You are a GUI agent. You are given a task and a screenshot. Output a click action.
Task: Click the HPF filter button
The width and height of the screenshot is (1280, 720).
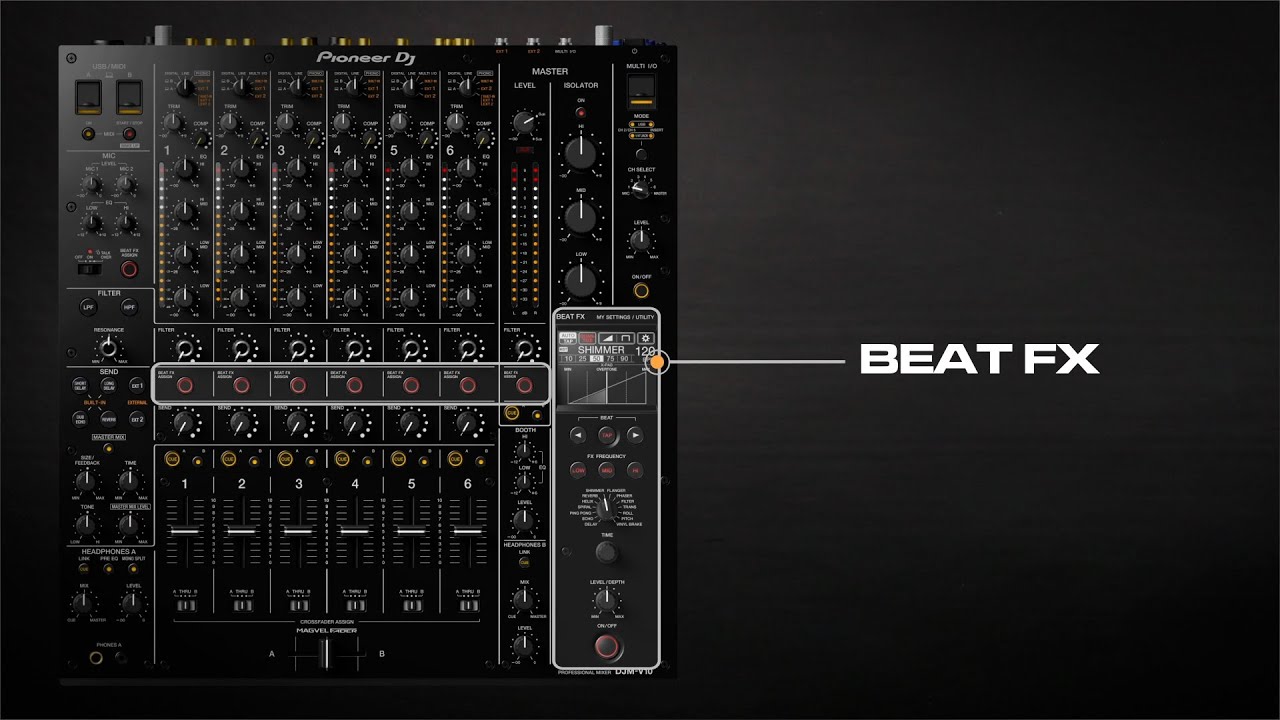coord(129,307)
